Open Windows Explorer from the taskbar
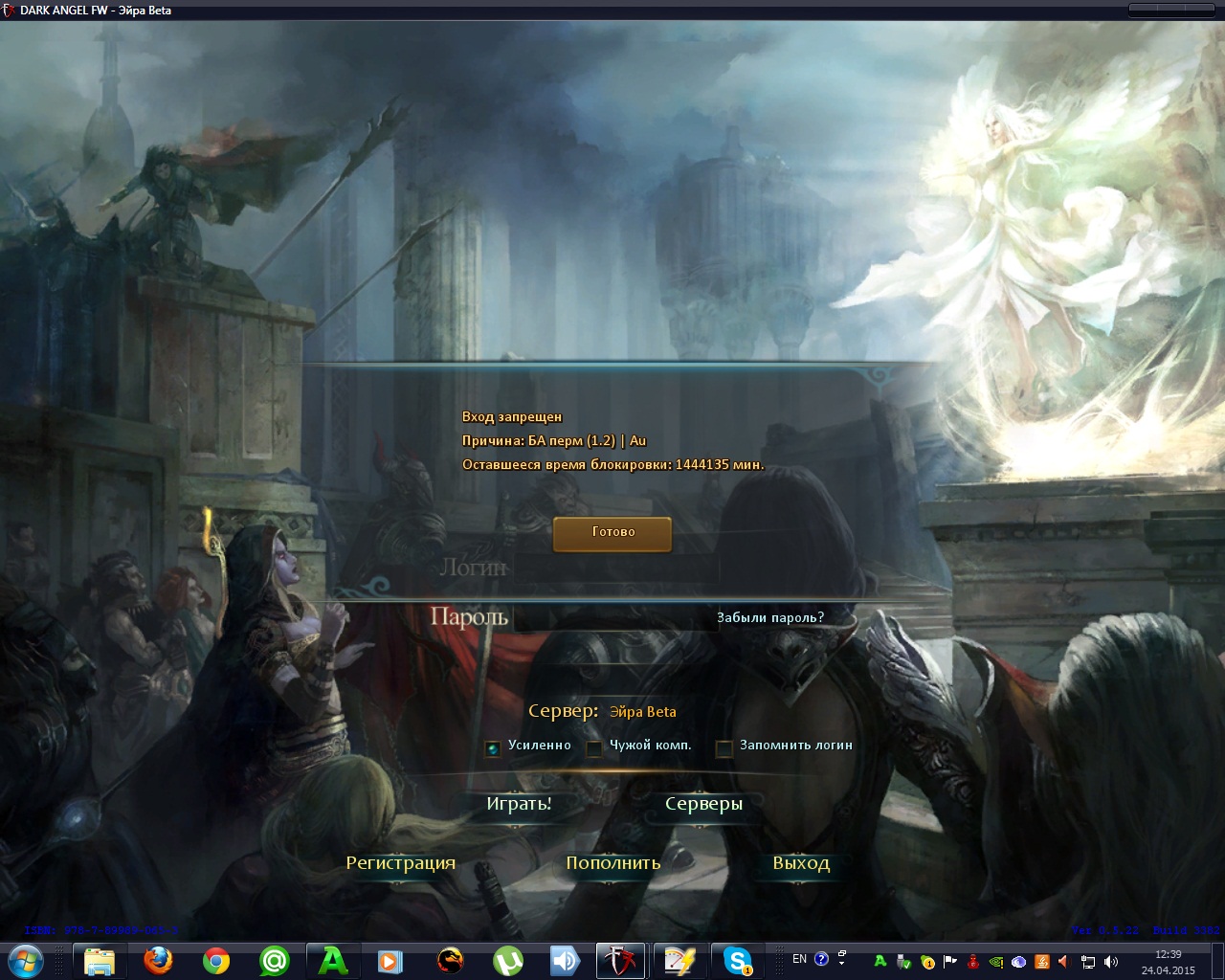This screenshot has width=1225, height=980. tap(100, 960)
